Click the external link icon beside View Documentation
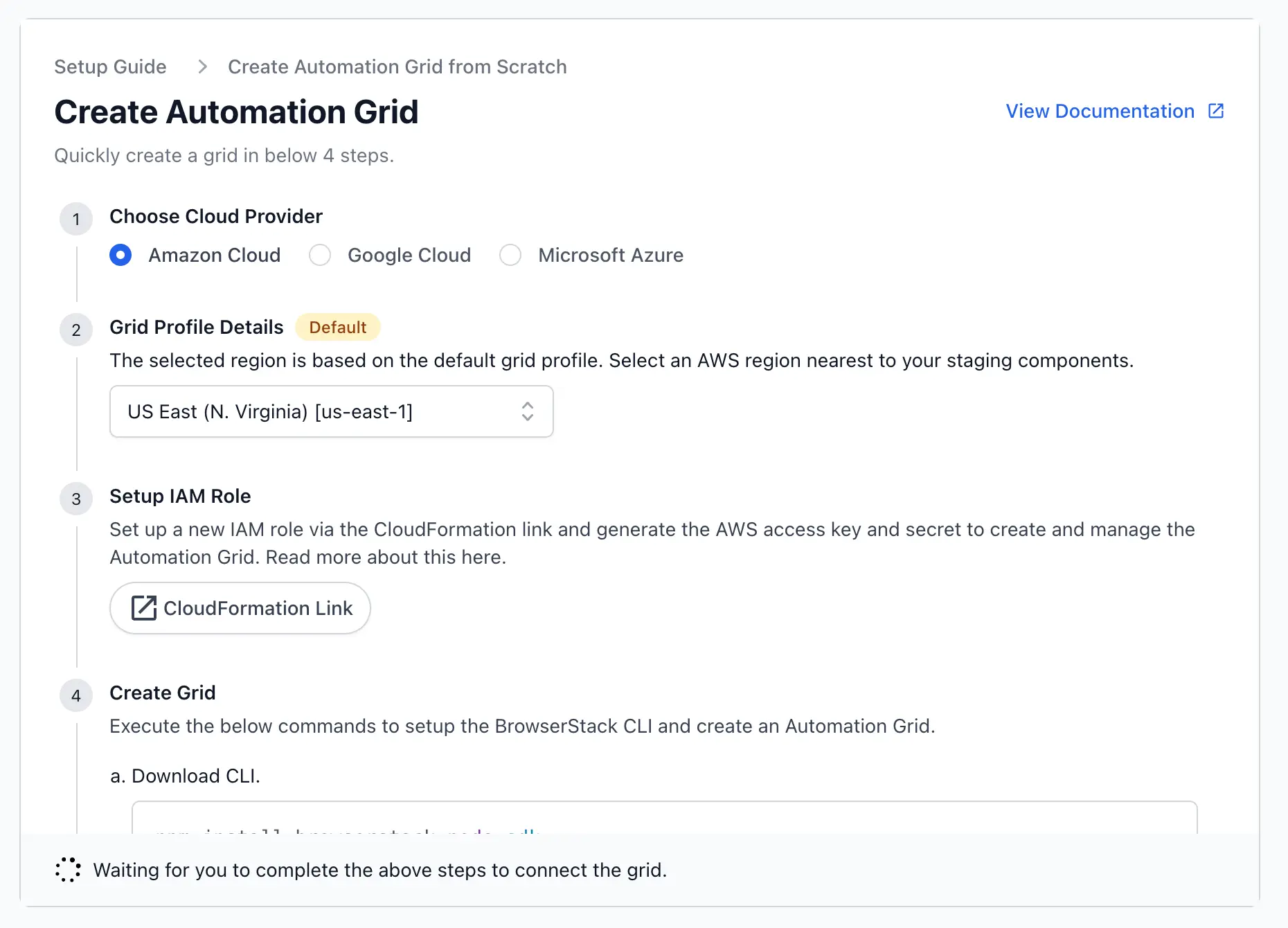Screen dimensions: 1288x928 [x=1216, y=111]
